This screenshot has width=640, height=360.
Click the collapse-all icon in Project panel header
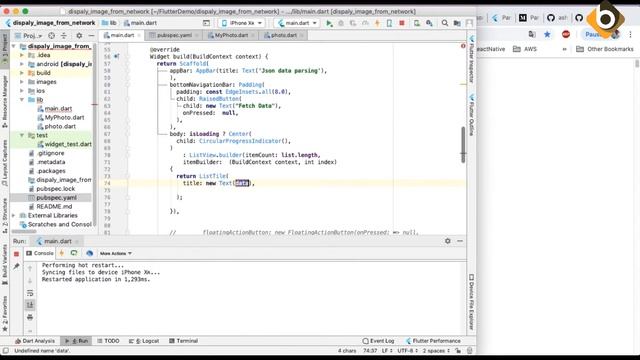(64, 36)
